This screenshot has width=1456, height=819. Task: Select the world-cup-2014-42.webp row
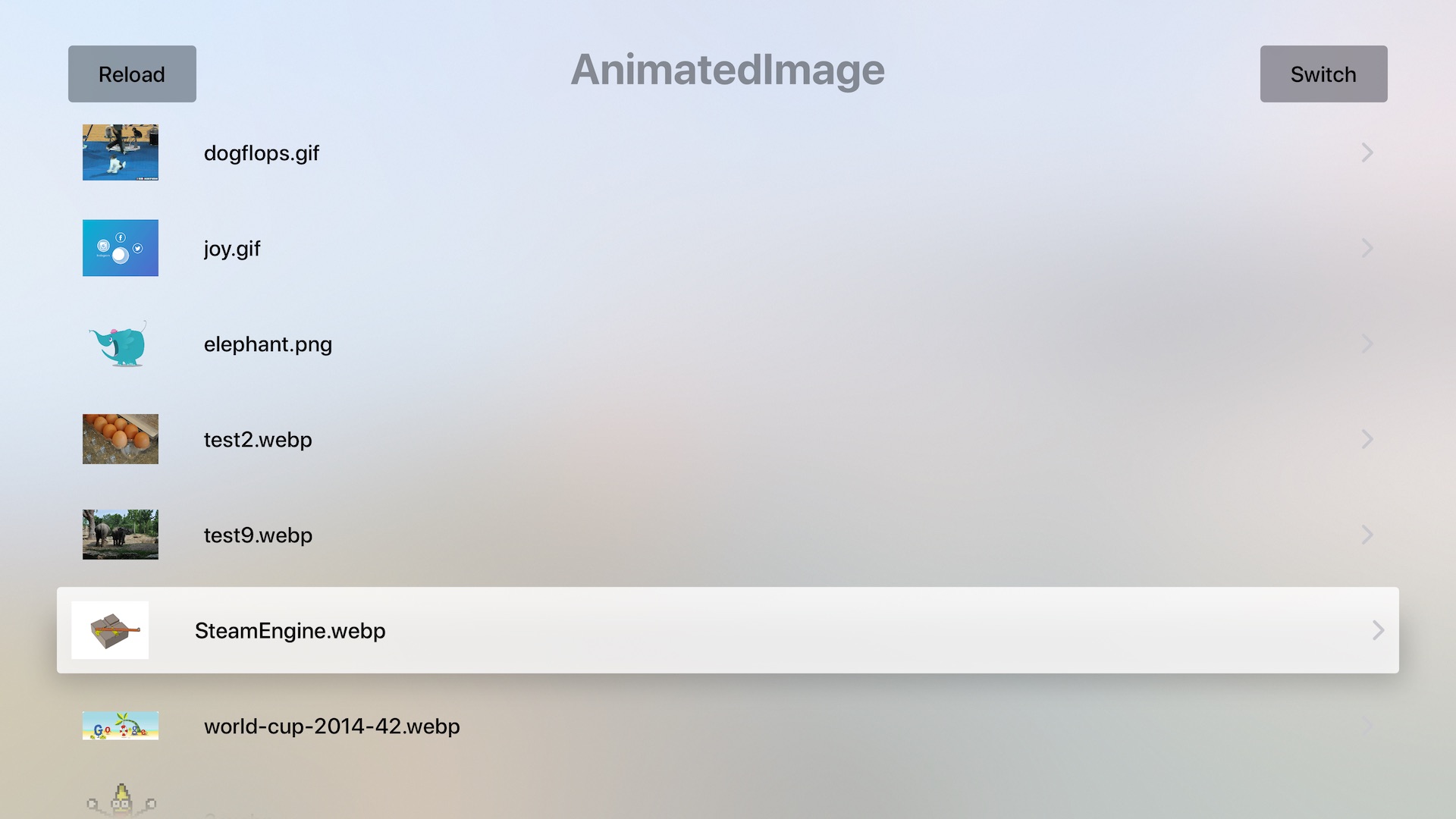(x=531, y=726)
